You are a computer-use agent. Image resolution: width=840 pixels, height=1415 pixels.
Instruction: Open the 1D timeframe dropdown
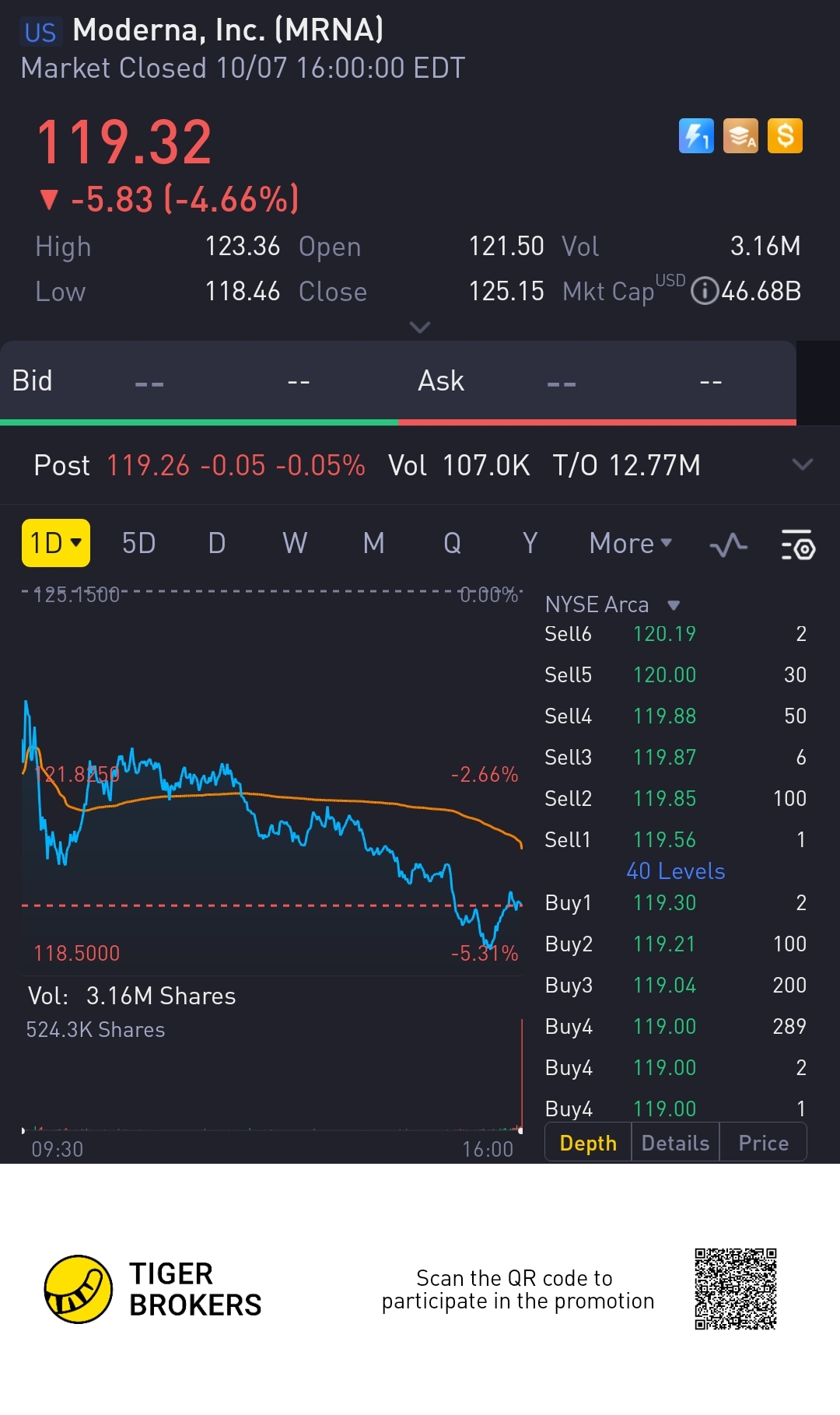click(55, 543)
